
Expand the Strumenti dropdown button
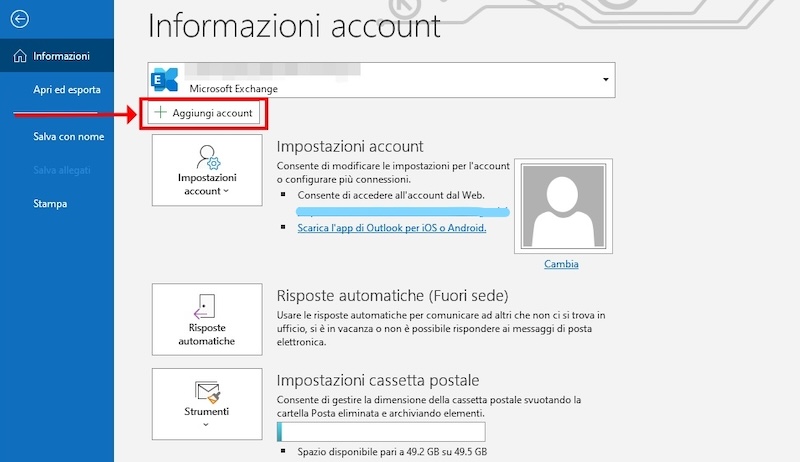click(207, 404)
